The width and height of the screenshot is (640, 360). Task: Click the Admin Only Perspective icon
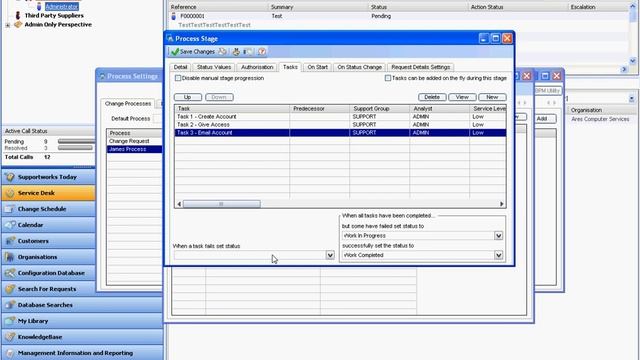18,24
